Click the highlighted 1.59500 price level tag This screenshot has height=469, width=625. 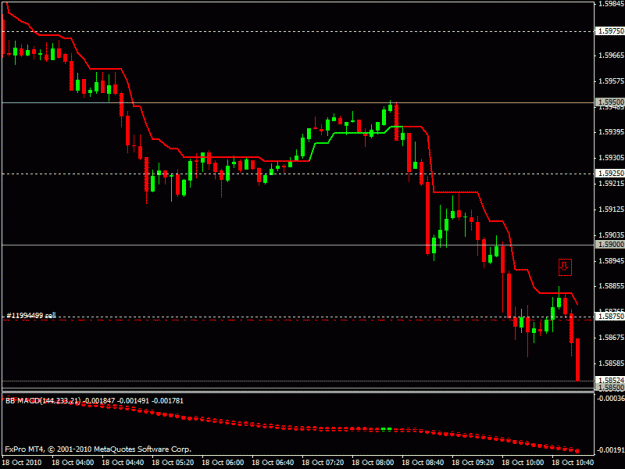pyautogui.click(x=610, y=102)
